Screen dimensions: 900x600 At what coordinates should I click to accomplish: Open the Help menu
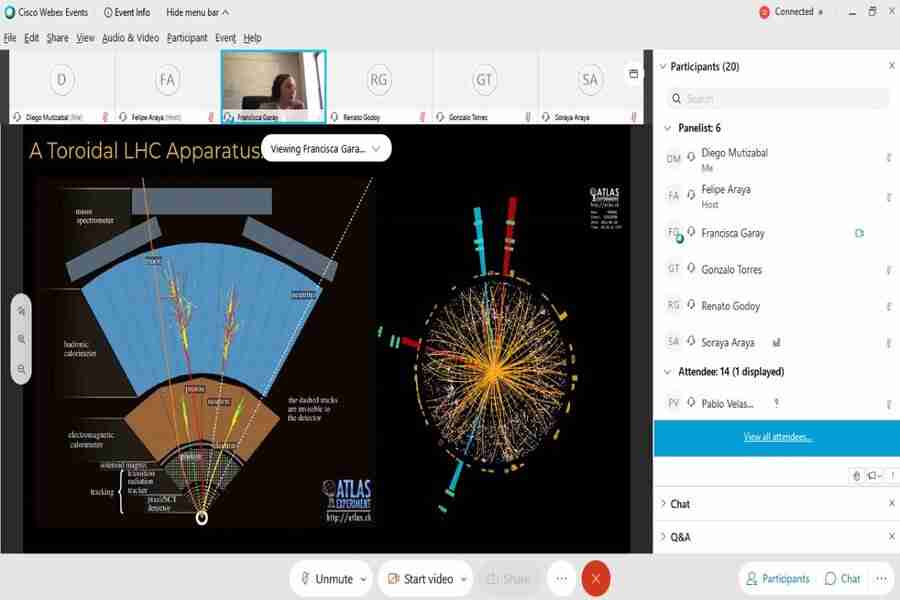coord(253,38)
